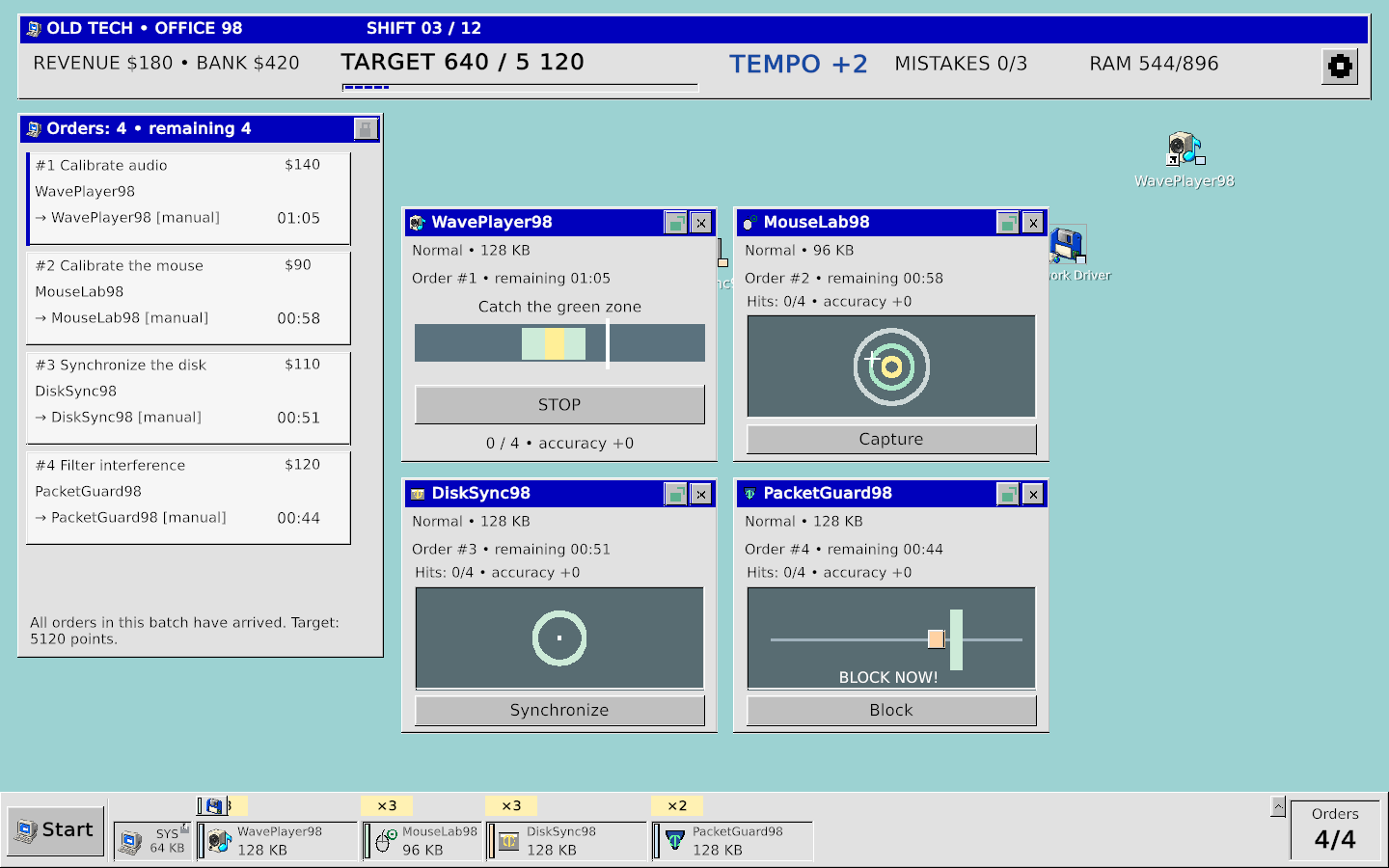Switch to WavePlayer98 in taskbar

pos(278,841)
